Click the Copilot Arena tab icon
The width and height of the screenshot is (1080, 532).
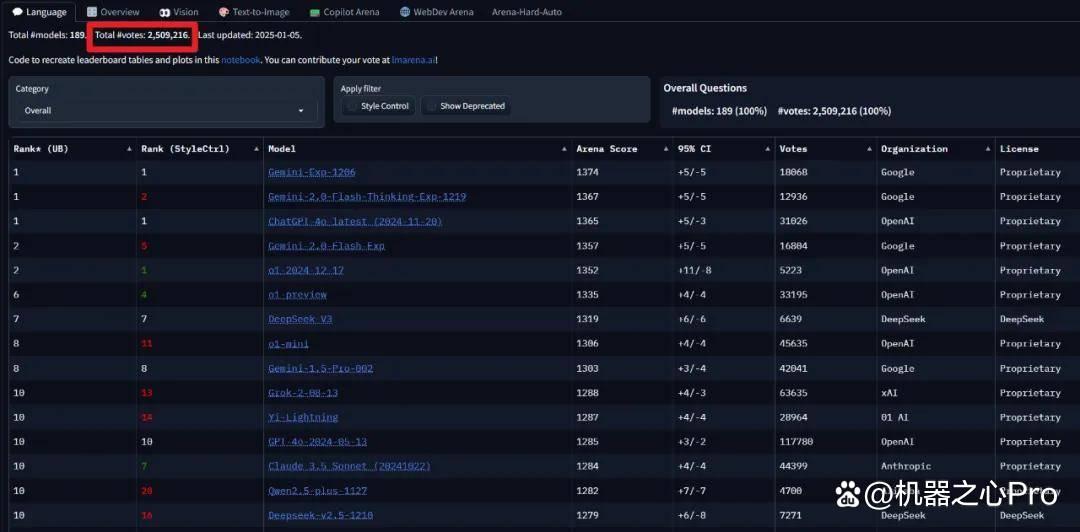tap(315, 12)
